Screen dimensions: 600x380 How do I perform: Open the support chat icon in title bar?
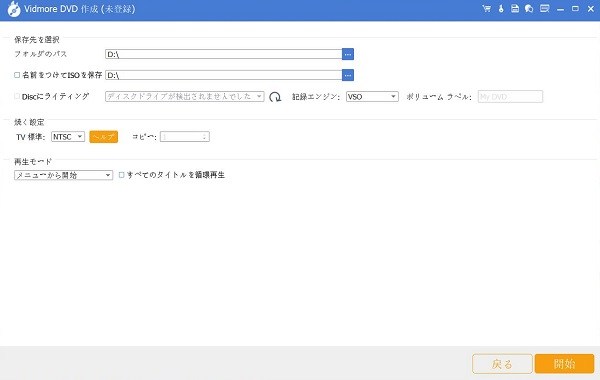[x=529, y=8]
